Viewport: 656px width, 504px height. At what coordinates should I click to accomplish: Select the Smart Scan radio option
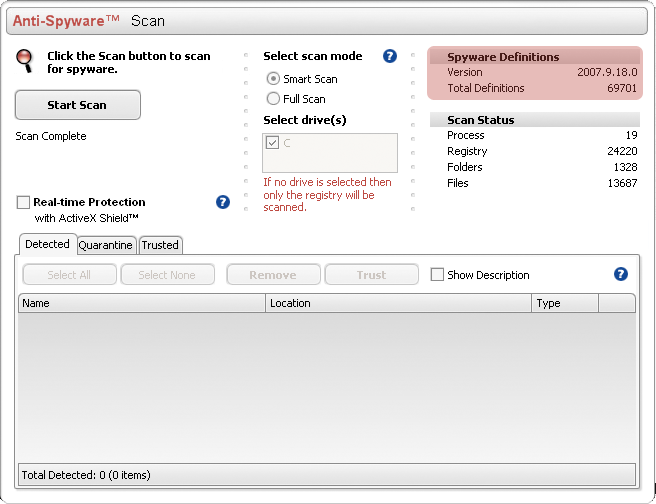273,79
